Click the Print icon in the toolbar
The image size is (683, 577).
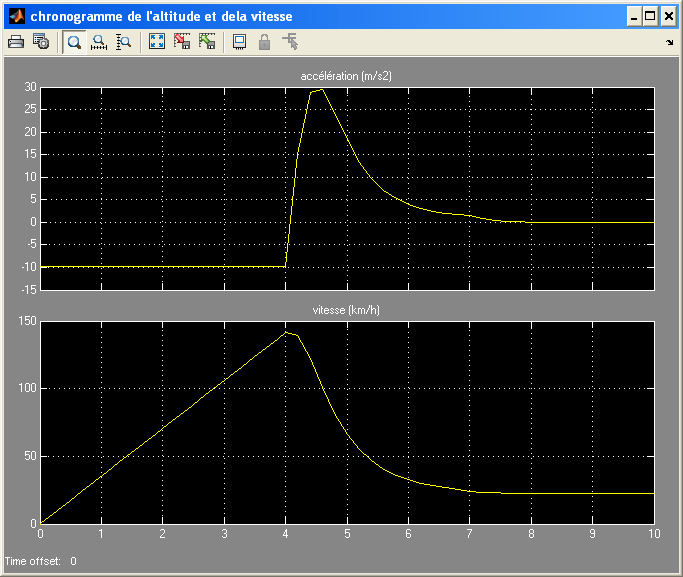click(x=16, y=42)
